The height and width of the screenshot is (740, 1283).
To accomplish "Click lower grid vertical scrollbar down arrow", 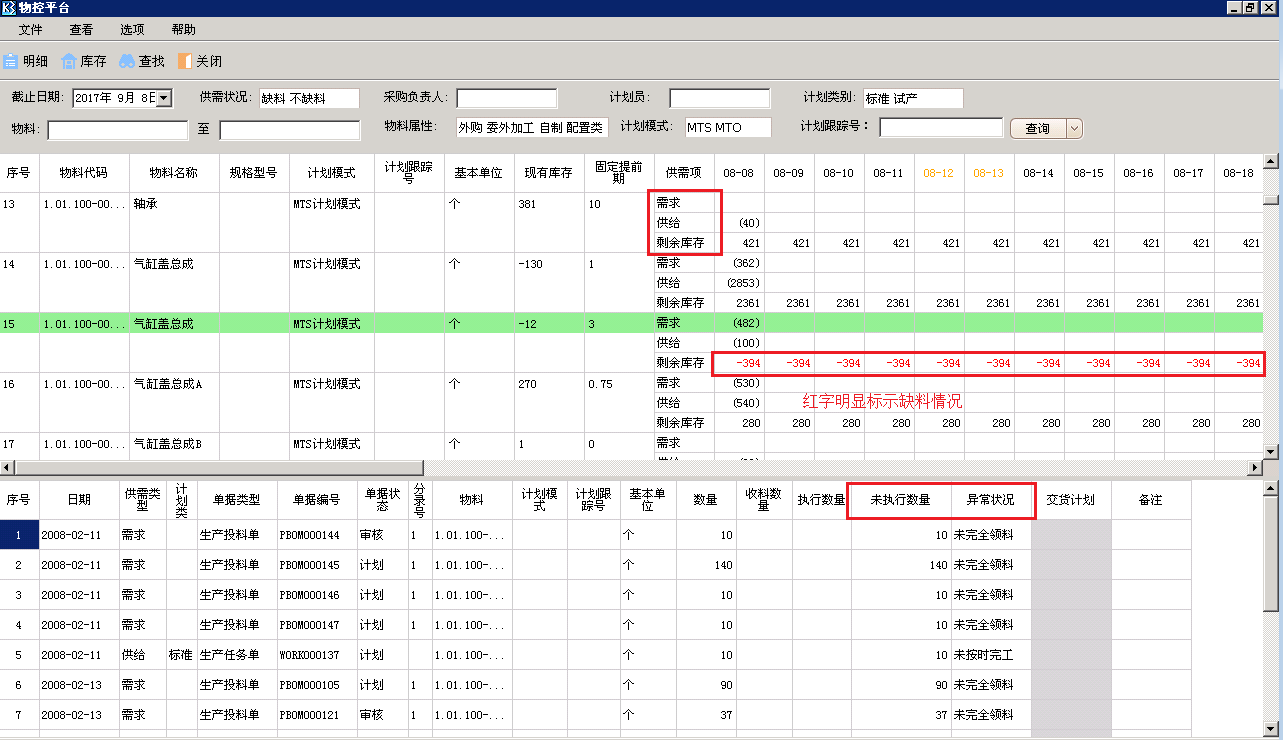I will (1271, 727).
